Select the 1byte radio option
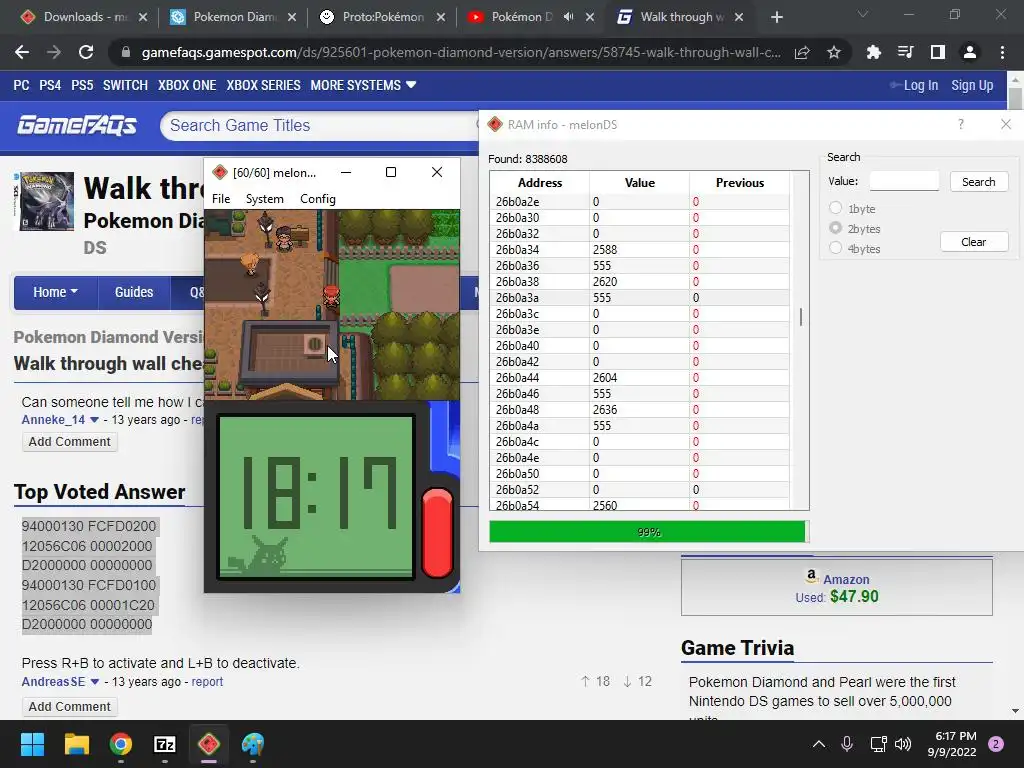This screenshot has width=1024, height=768. pos(835,208)
